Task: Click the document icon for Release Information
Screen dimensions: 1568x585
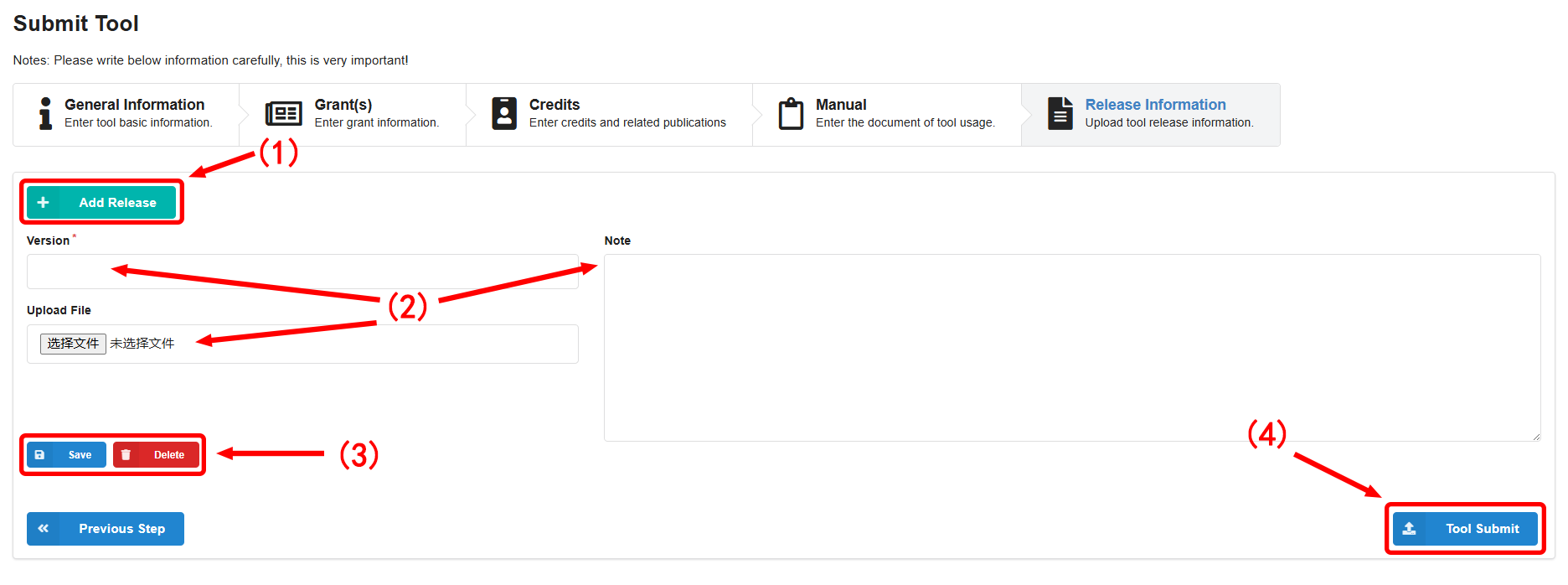Action: (x=1060, y=113)
